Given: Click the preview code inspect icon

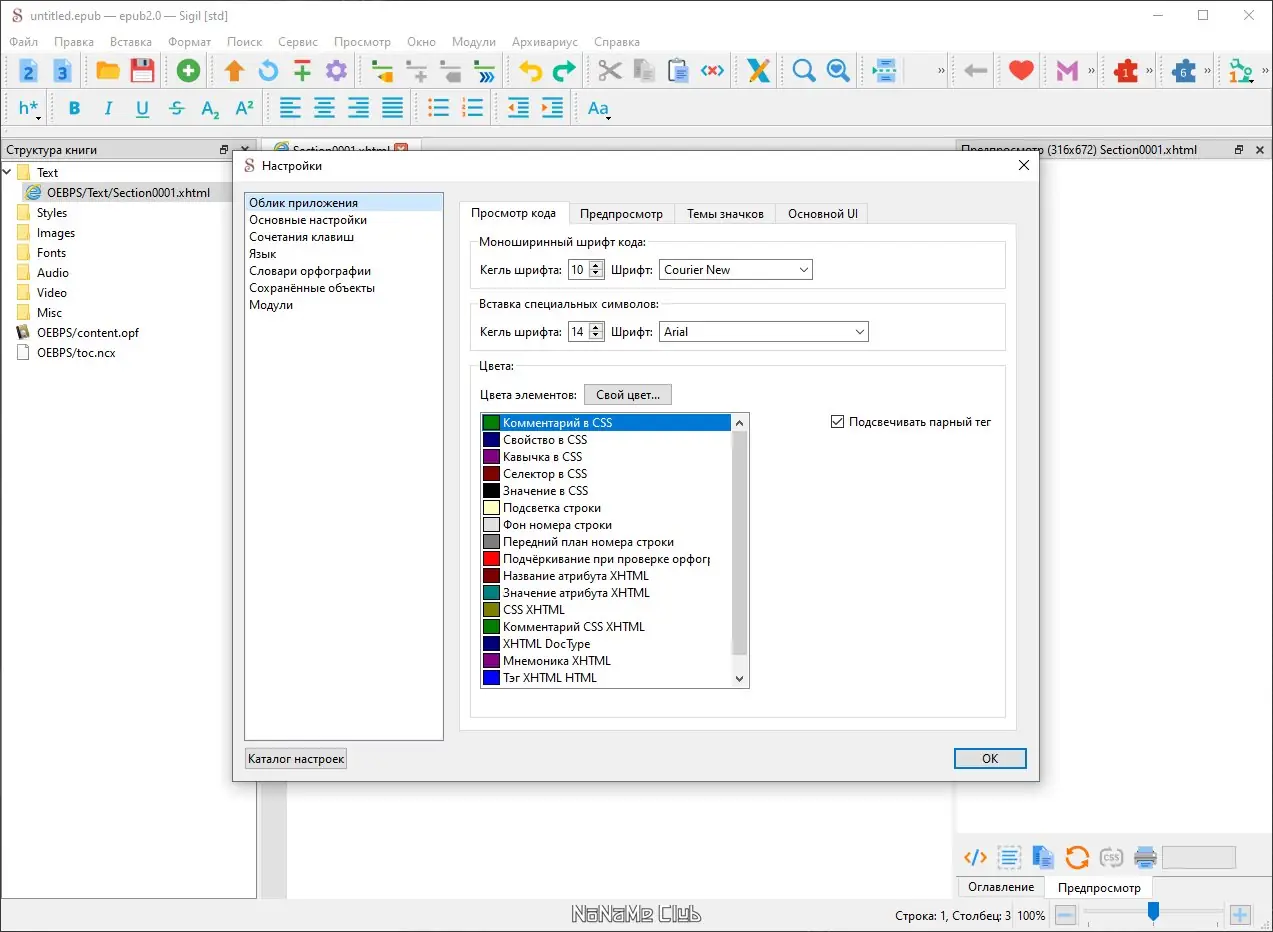Looking at the screenshot, I should point(975,857).
